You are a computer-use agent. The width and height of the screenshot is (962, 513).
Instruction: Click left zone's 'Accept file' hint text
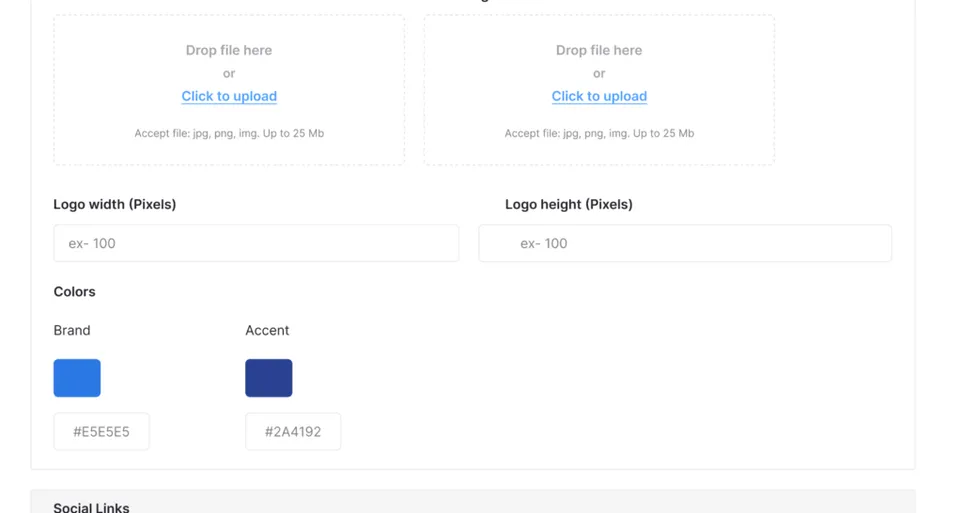pos(229,133)
